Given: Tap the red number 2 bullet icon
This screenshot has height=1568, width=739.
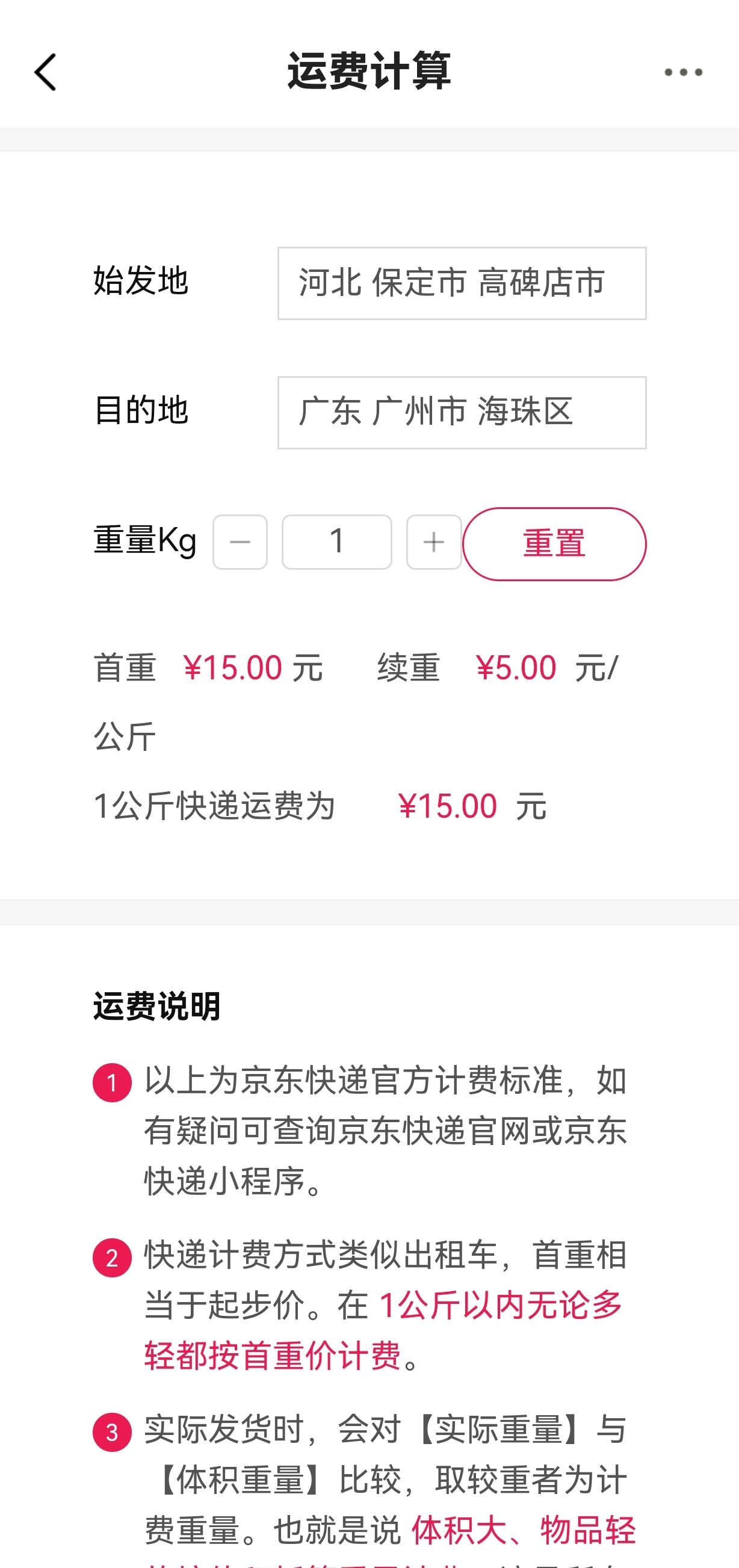Looking at the screenshot, I should pyautogui.click(x=112, y=1258).
